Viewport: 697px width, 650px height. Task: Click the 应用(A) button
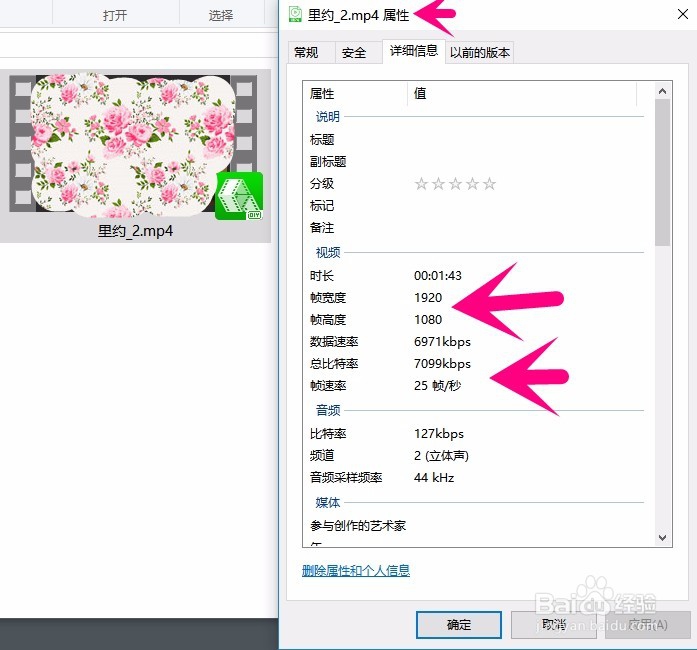click(648, 625)
